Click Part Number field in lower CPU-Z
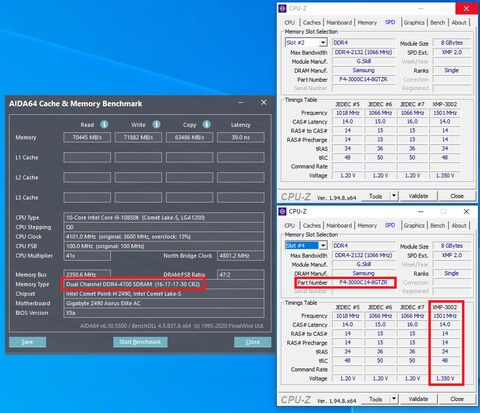 coord(363,282)
